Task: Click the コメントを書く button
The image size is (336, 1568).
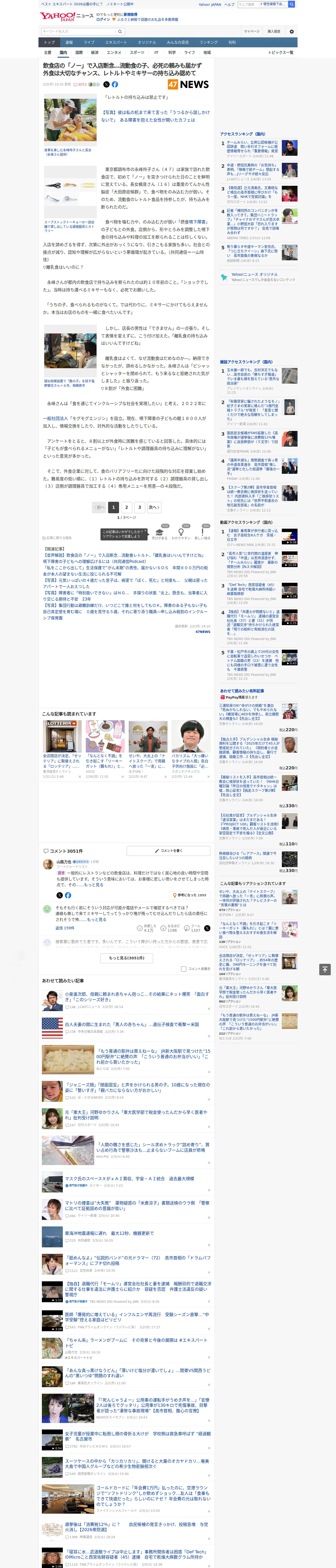Action: [x=169, y=851]
